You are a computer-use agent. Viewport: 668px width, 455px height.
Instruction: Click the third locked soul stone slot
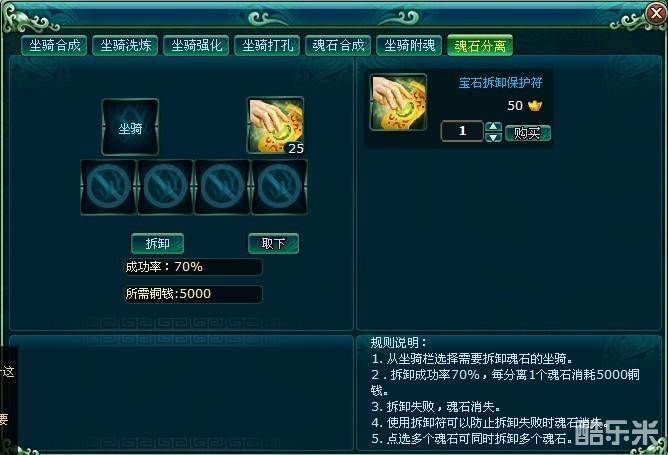222,187
